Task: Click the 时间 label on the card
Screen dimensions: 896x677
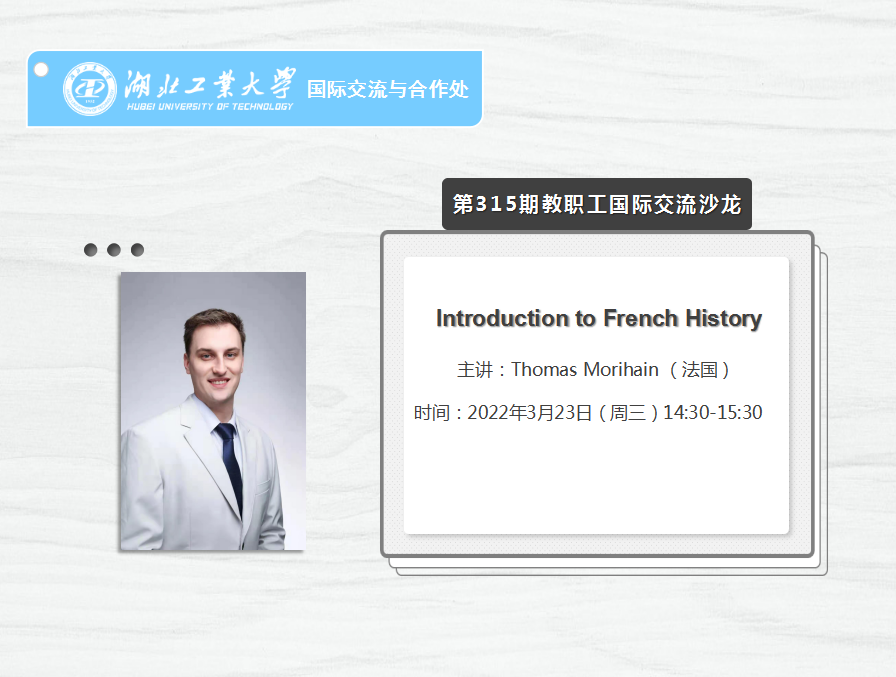Action: 432,413
